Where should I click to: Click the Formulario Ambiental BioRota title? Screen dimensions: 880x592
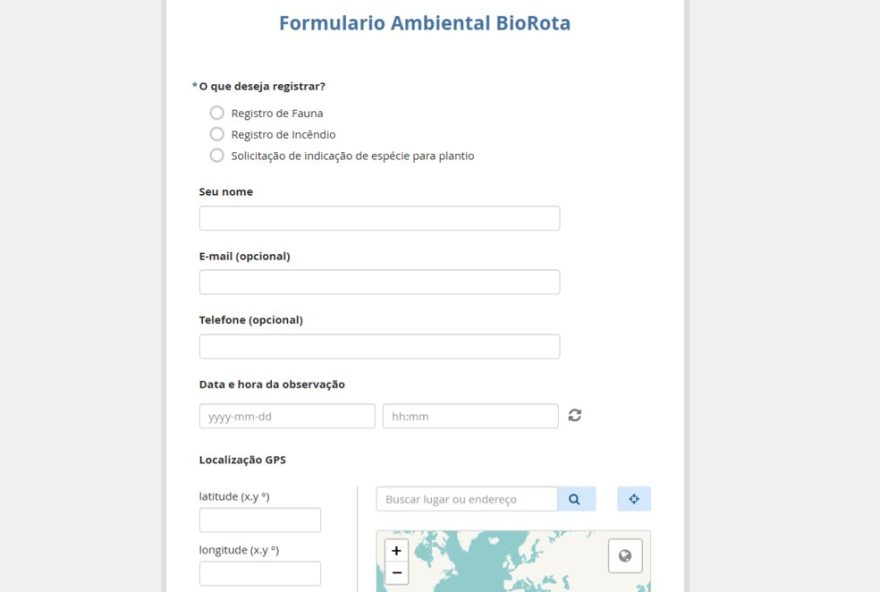(424, 23)
